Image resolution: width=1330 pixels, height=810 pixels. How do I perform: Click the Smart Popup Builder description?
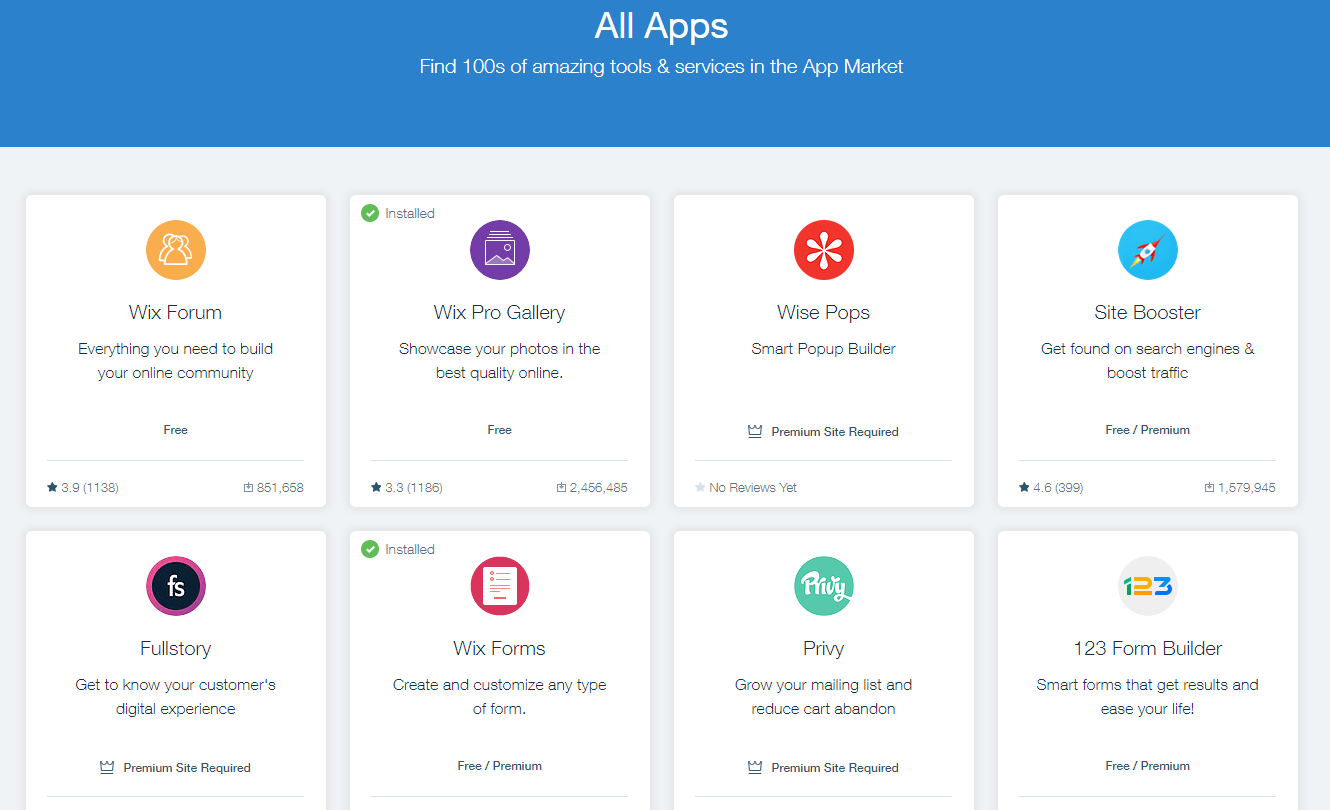click(x=824, y=349)
